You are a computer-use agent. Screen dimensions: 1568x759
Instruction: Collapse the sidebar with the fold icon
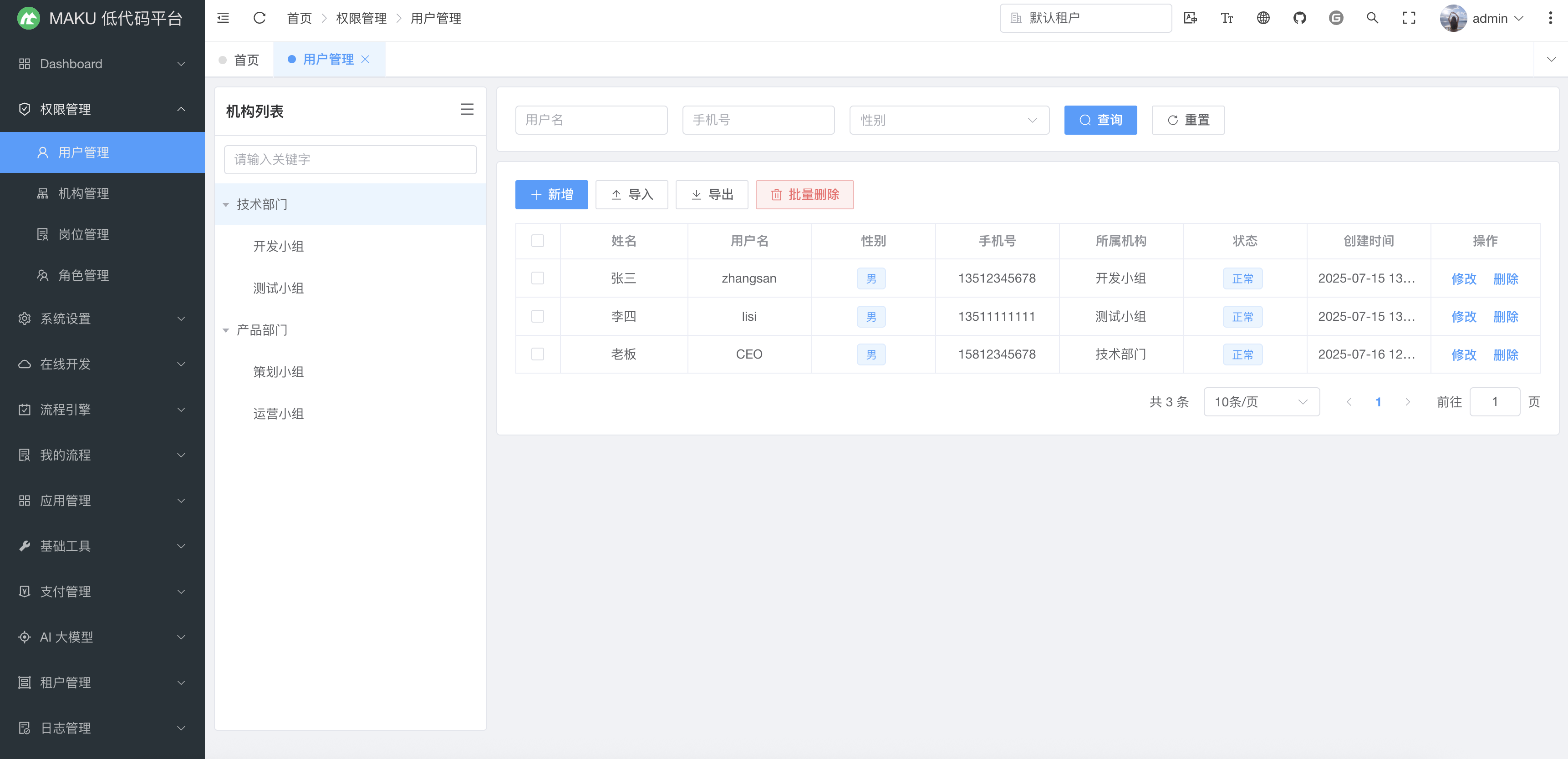click(x=223, y=18)
